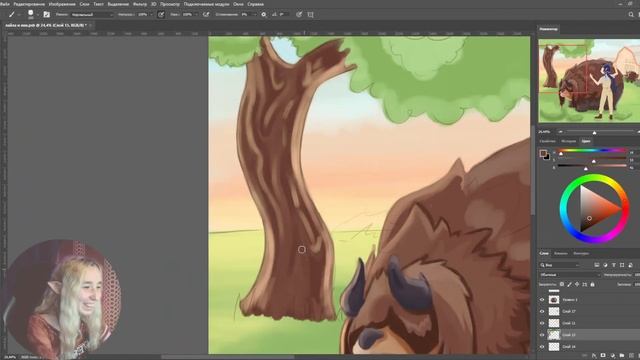Filter layers by pixel layers icon
The height and width of the screenshot is (360, 640).
tap(596, 265)
